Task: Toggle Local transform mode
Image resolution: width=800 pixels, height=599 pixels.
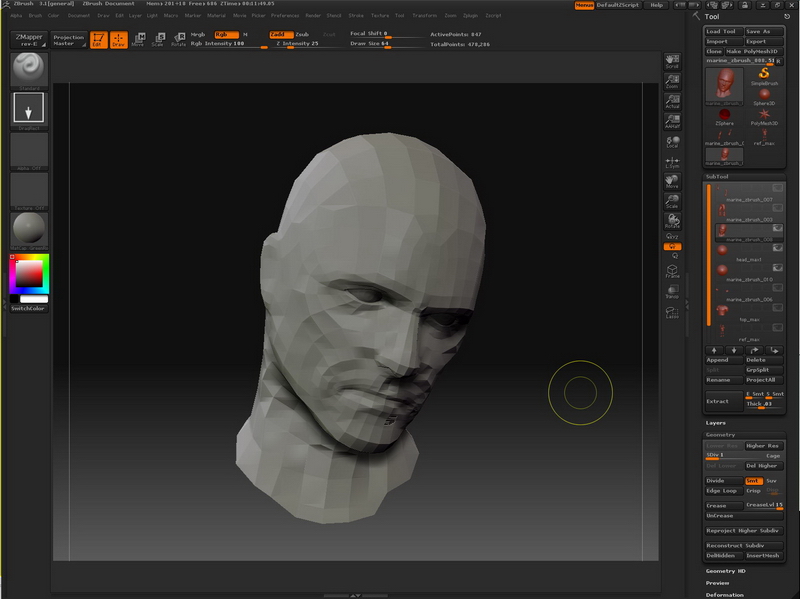Action: click(x=672, y=142)
